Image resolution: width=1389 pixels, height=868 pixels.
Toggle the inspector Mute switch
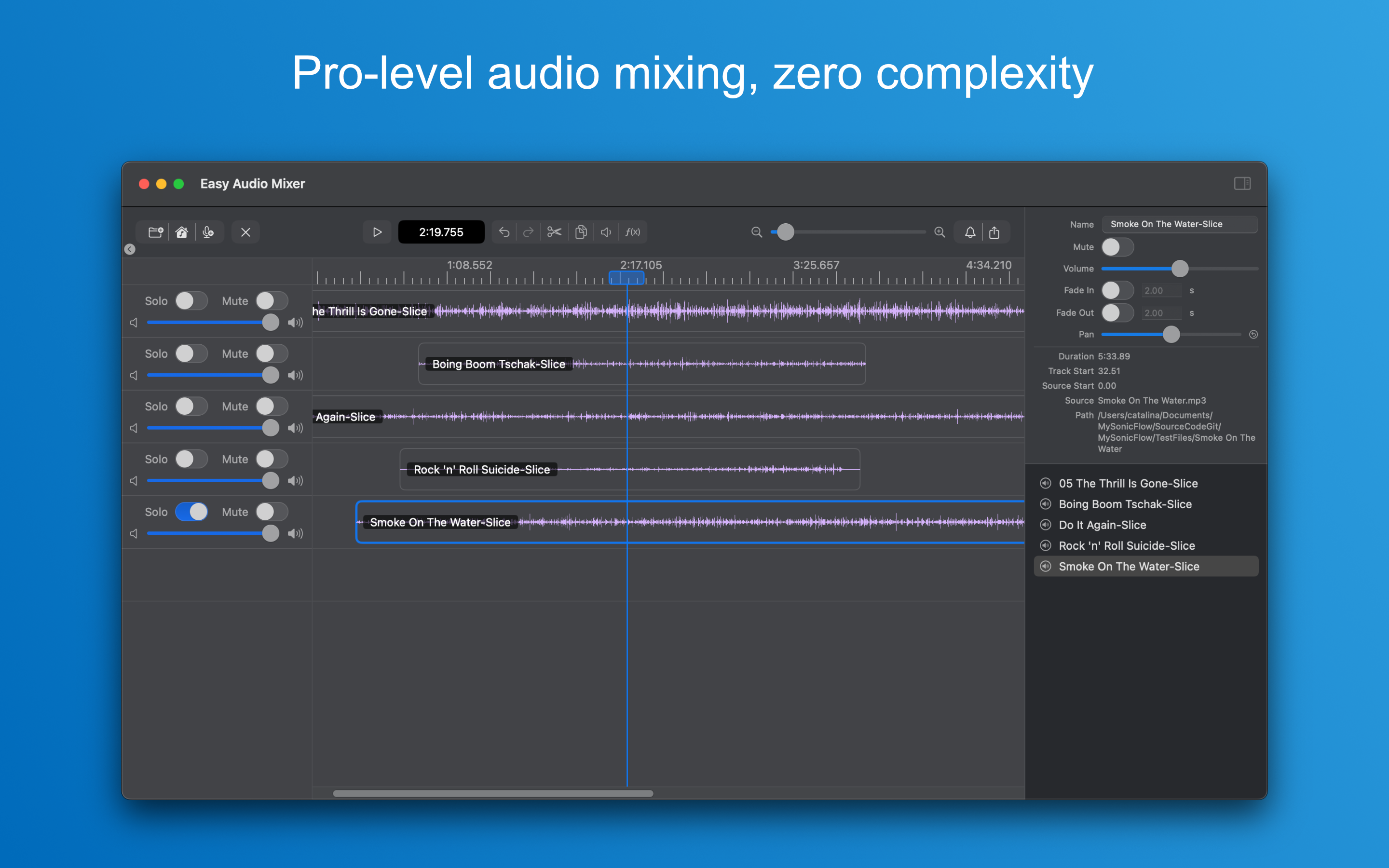coord(1117,247)
